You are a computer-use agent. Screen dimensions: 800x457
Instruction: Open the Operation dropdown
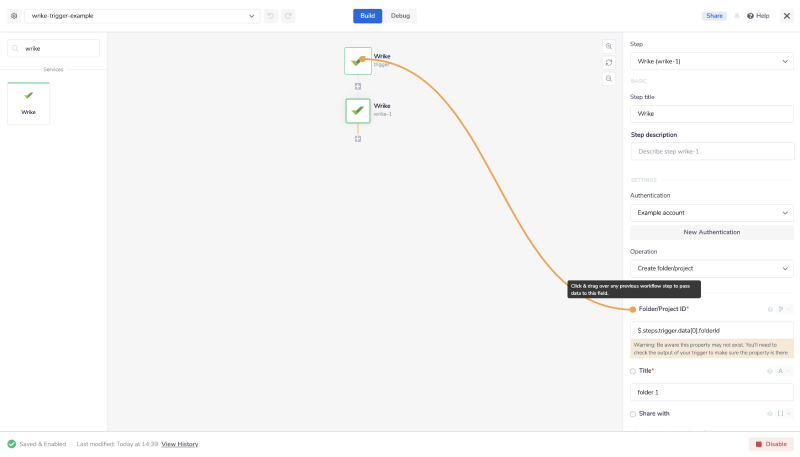[x=711, y=269]
